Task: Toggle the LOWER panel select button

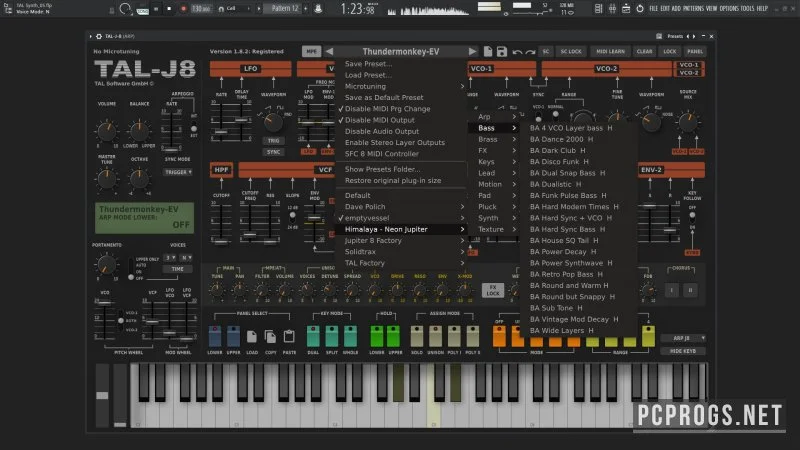Action: click(215, 336)
